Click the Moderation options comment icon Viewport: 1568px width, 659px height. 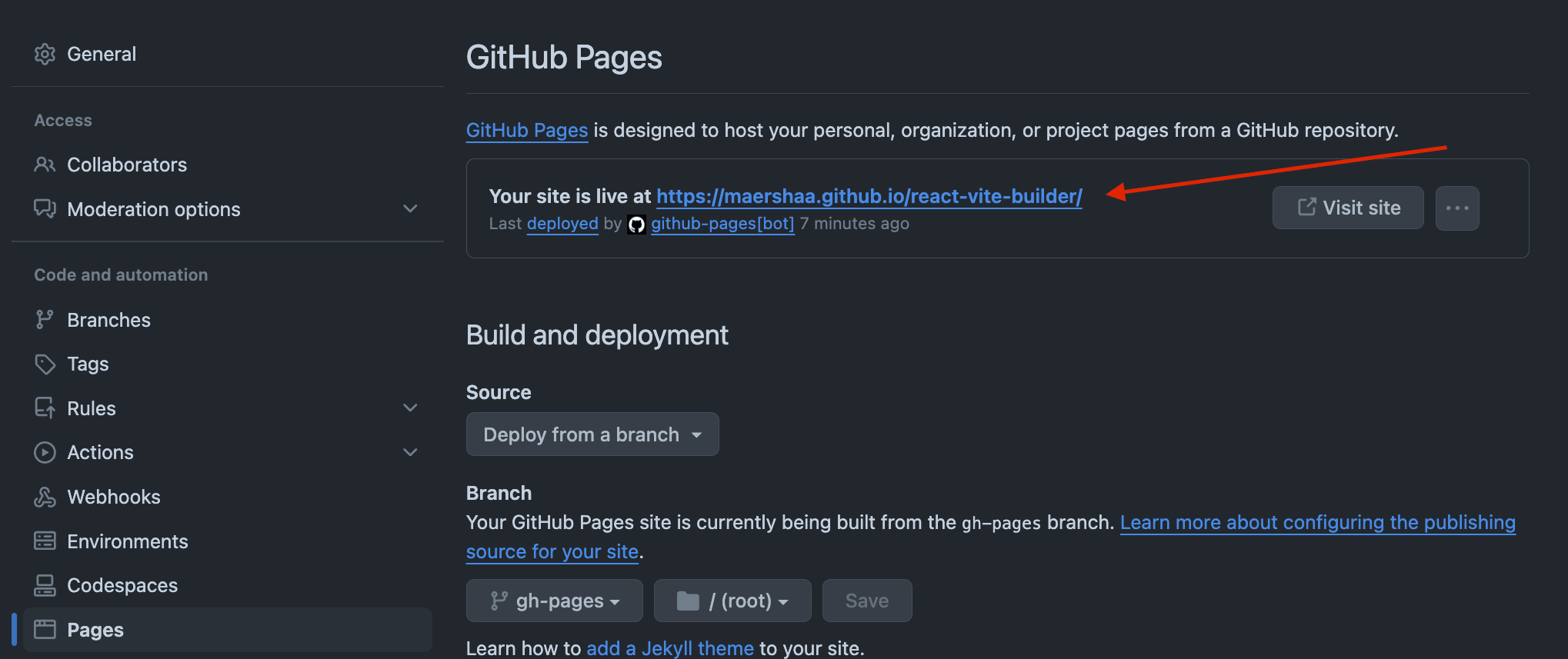45,209
